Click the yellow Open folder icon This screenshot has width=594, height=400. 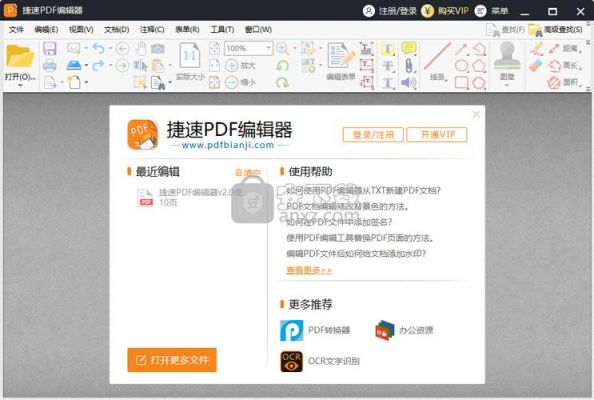[x=20, y=56]
